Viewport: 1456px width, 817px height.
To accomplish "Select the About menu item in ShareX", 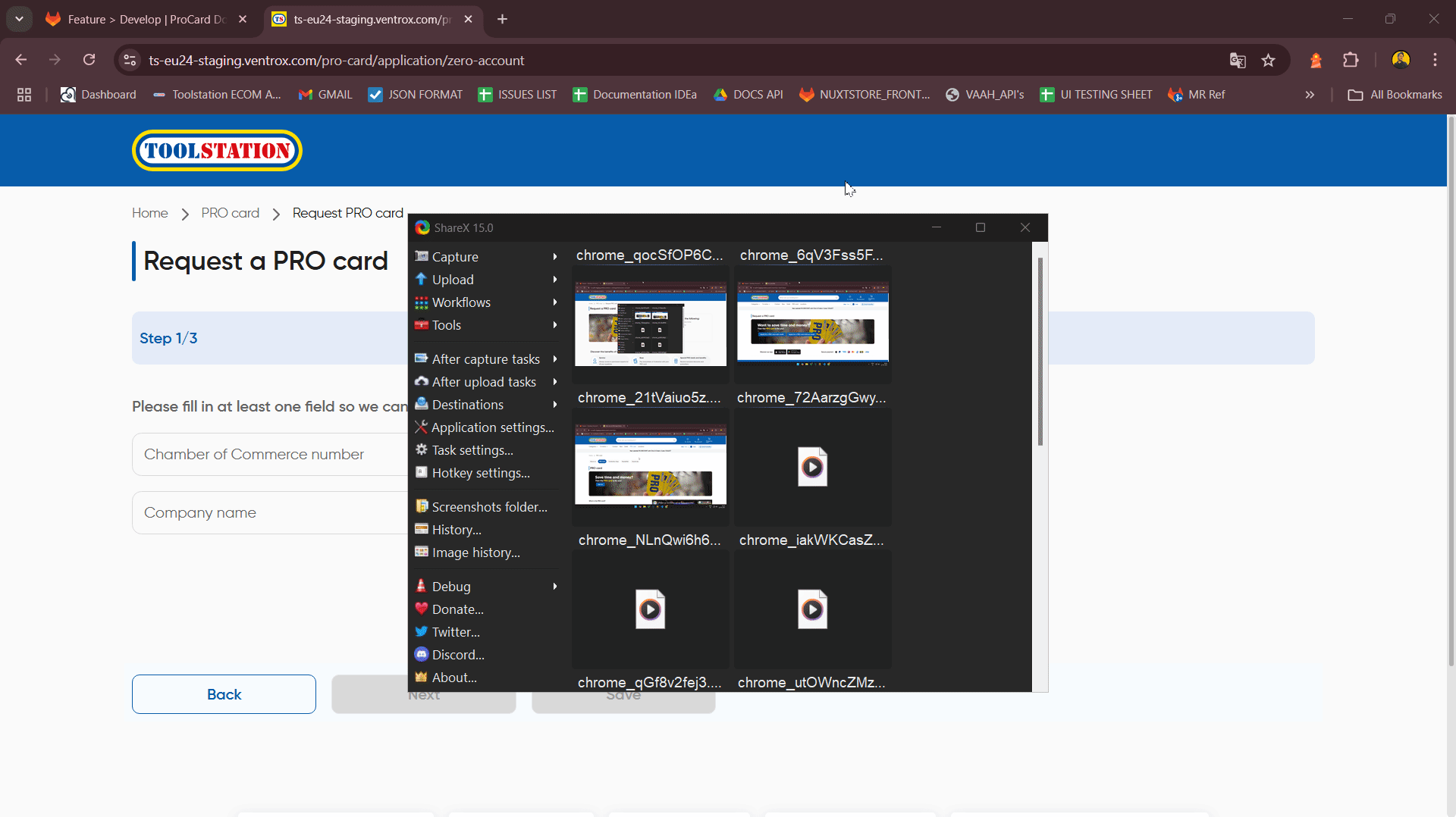I will 453,677.
